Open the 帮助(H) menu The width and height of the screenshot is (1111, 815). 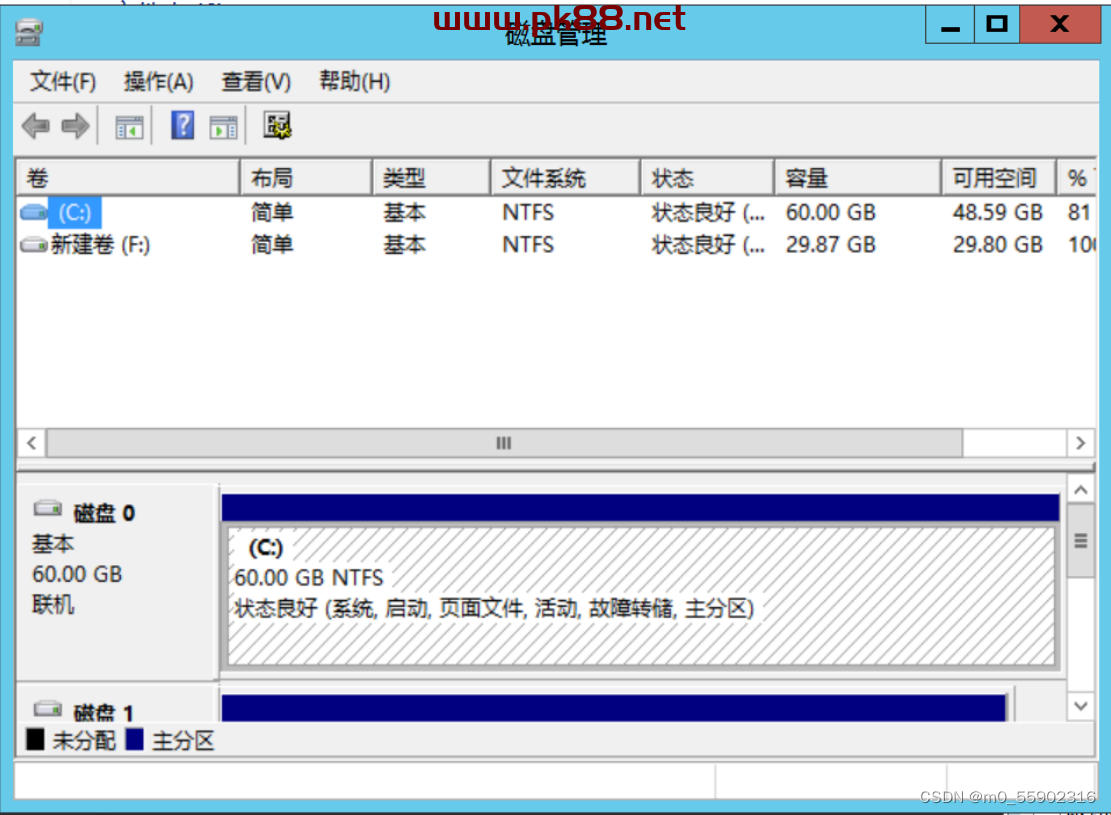pos(354,82)
